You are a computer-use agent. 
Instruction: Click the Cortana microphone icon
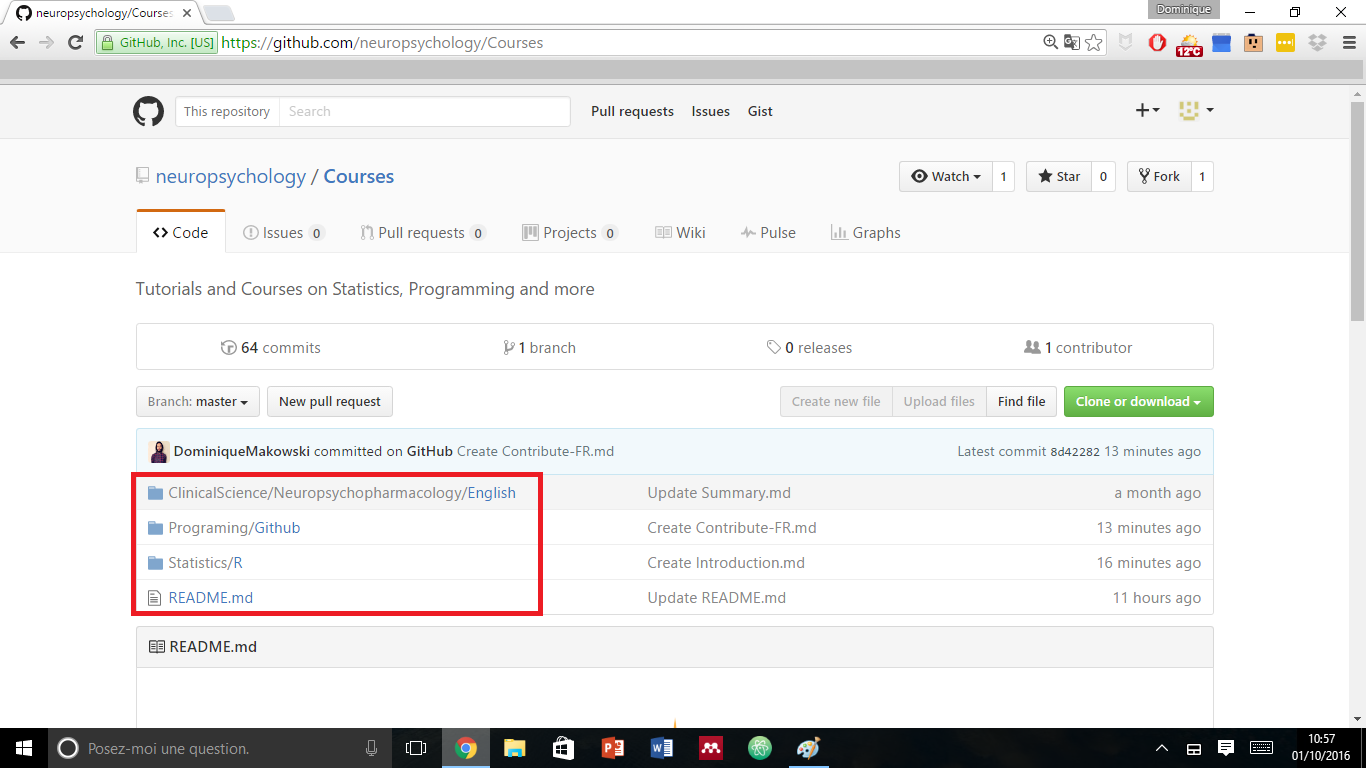(372, 748)
